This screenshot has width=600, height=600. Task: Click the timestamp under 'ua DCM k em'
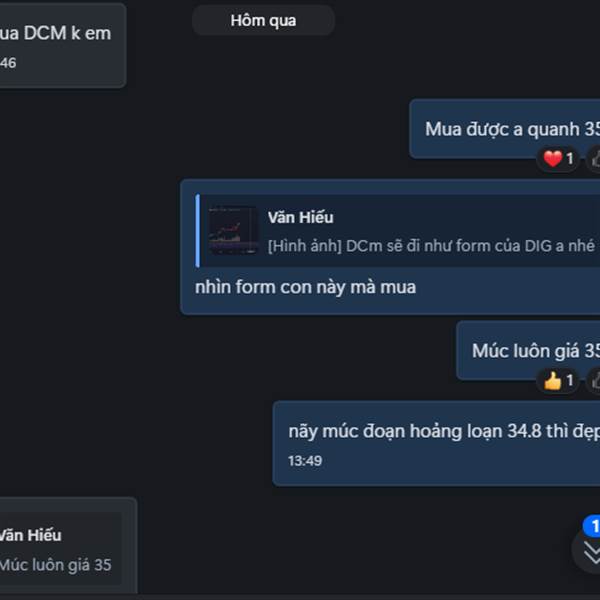(x=8, y=63)
